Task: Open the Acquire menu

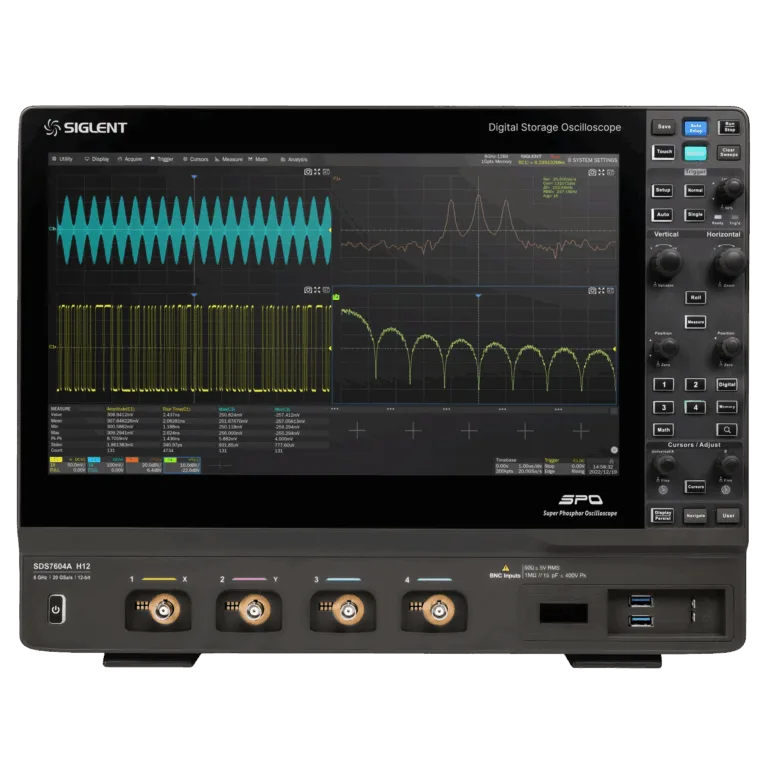Action: click(x=130, y=159)
